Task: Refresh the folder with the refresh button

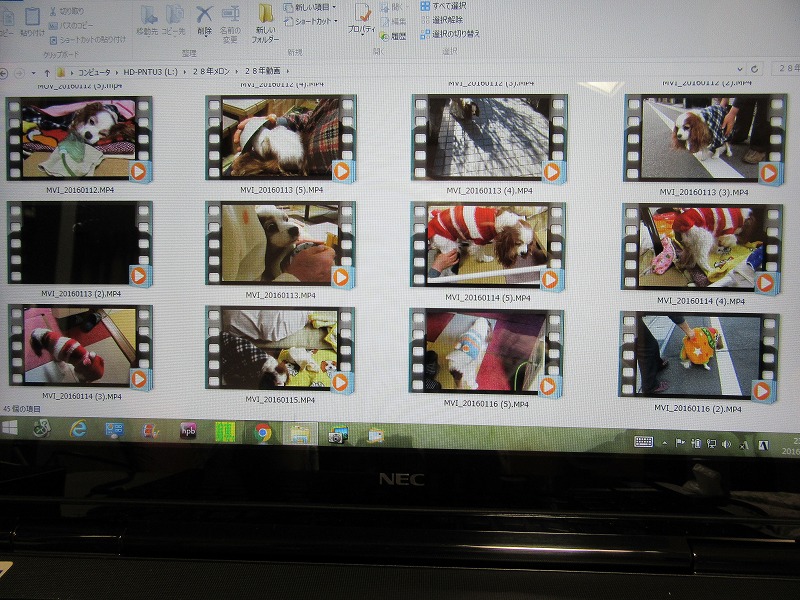Action: [755, 69]
